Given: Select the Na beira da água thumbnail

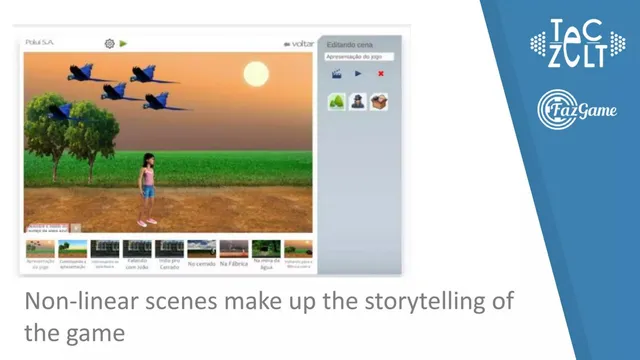Looking at the screenshot, I should click(266, 249).
